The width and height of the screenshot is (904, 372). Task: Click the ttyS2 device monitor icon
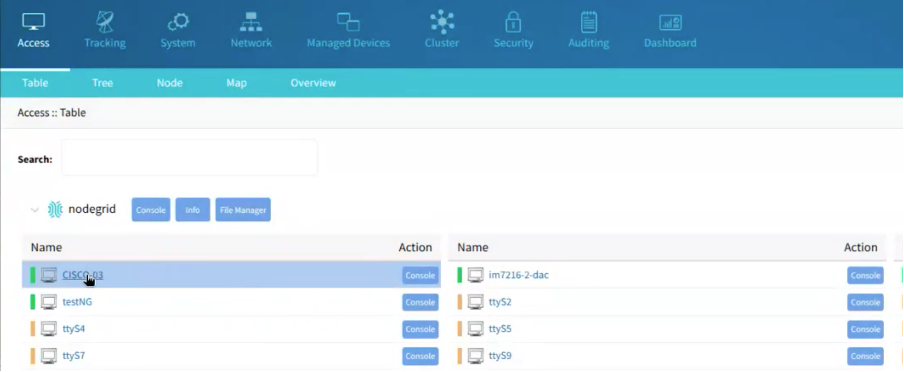(x=476, y=302)
